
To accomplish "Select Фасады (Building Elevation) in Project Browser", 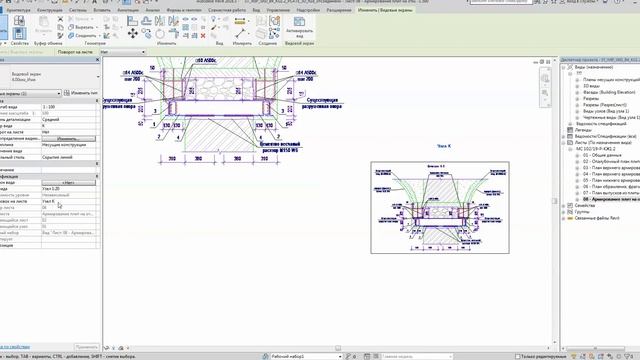I will tap(609, 92).
